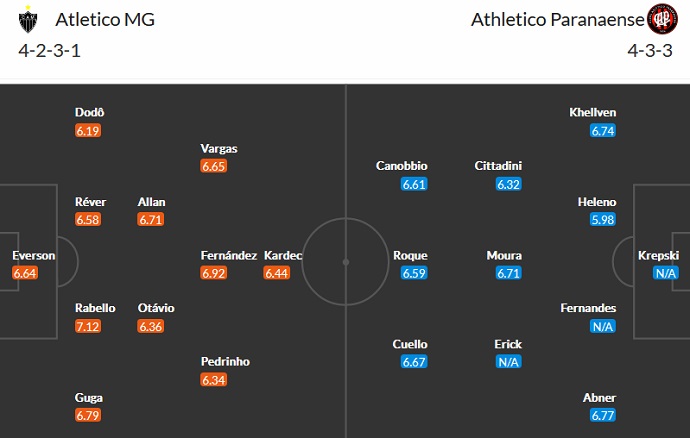This screenshot has width=690, height=438.
Task: Click the Atletico MG club crest
Action: 31,19
